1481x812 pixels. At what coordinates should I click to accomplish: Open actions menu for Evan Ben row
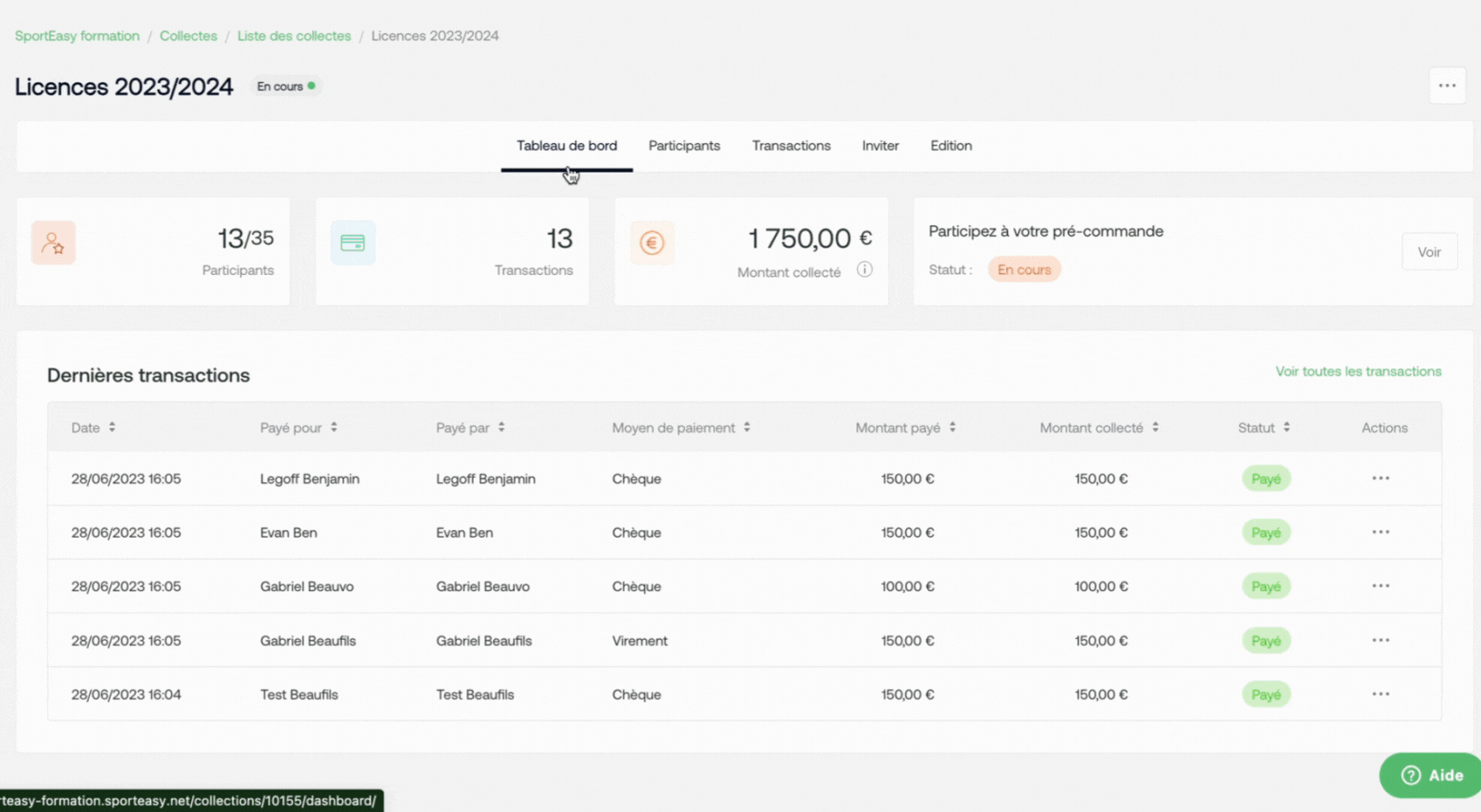[x=1381, y=532]
